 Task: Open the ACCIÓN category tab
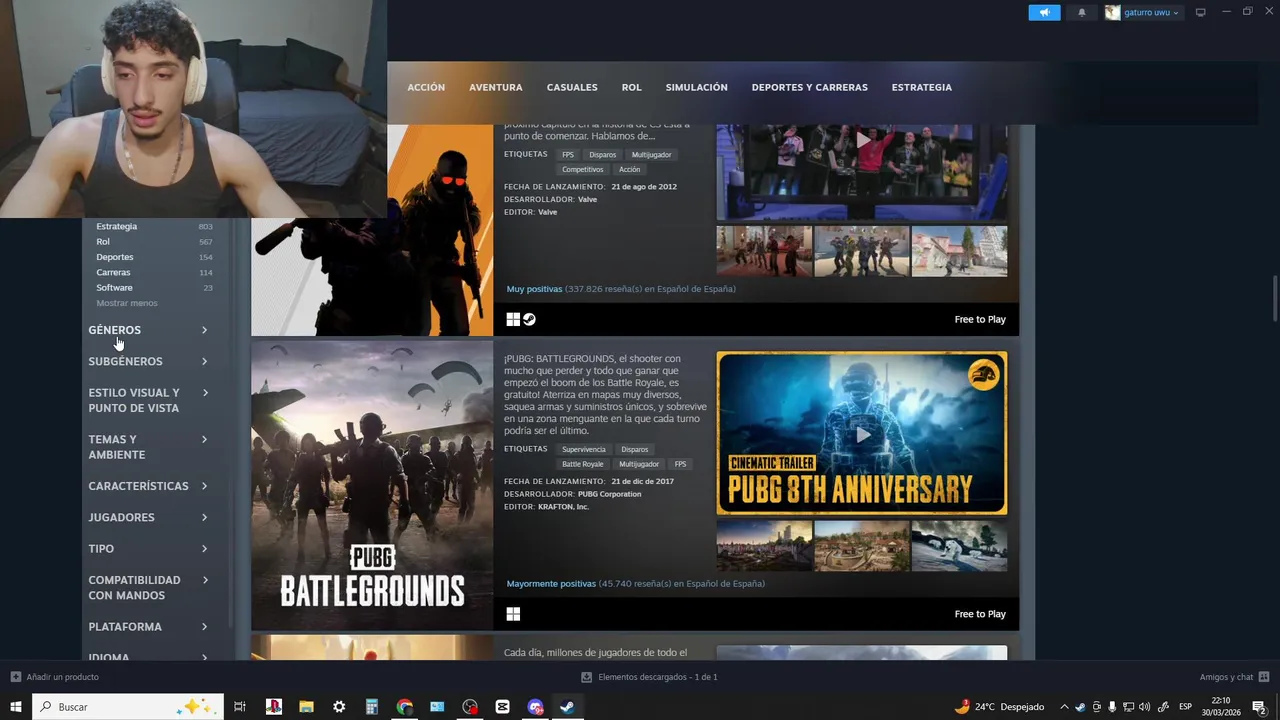426,87
